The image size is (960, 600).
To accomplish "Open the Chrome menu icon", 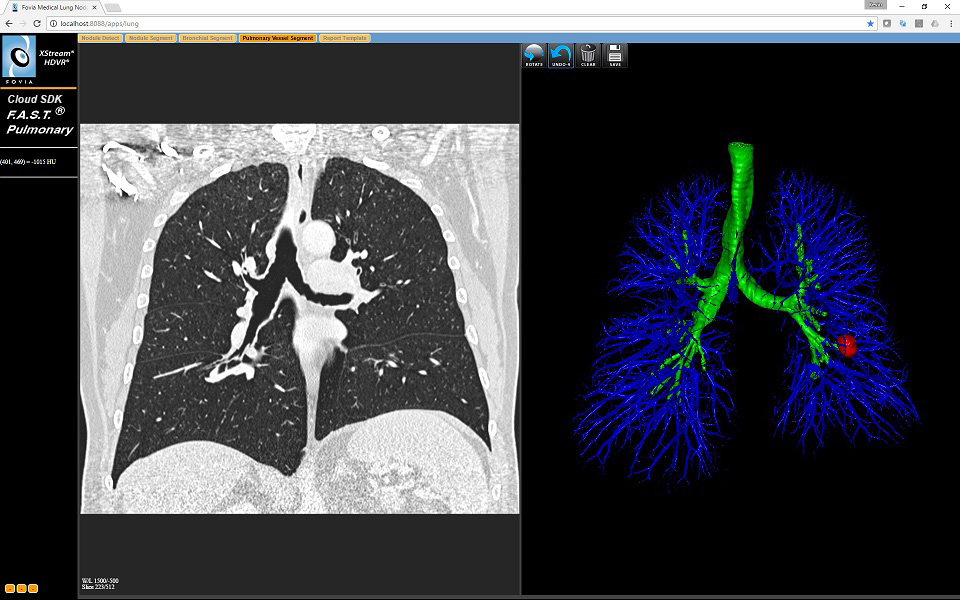I will (x=950, y=22).
